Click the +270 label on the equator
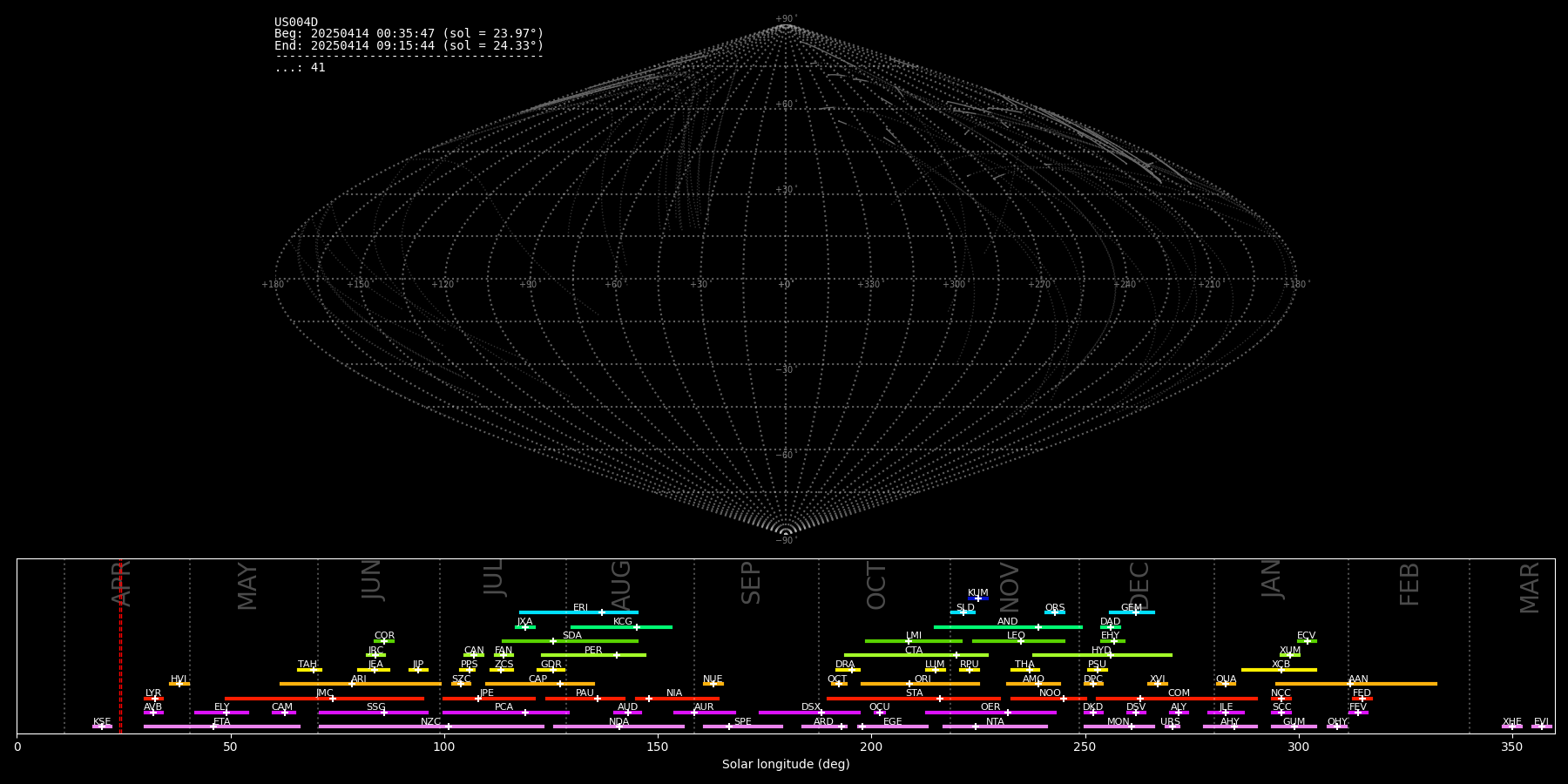 1040,285
